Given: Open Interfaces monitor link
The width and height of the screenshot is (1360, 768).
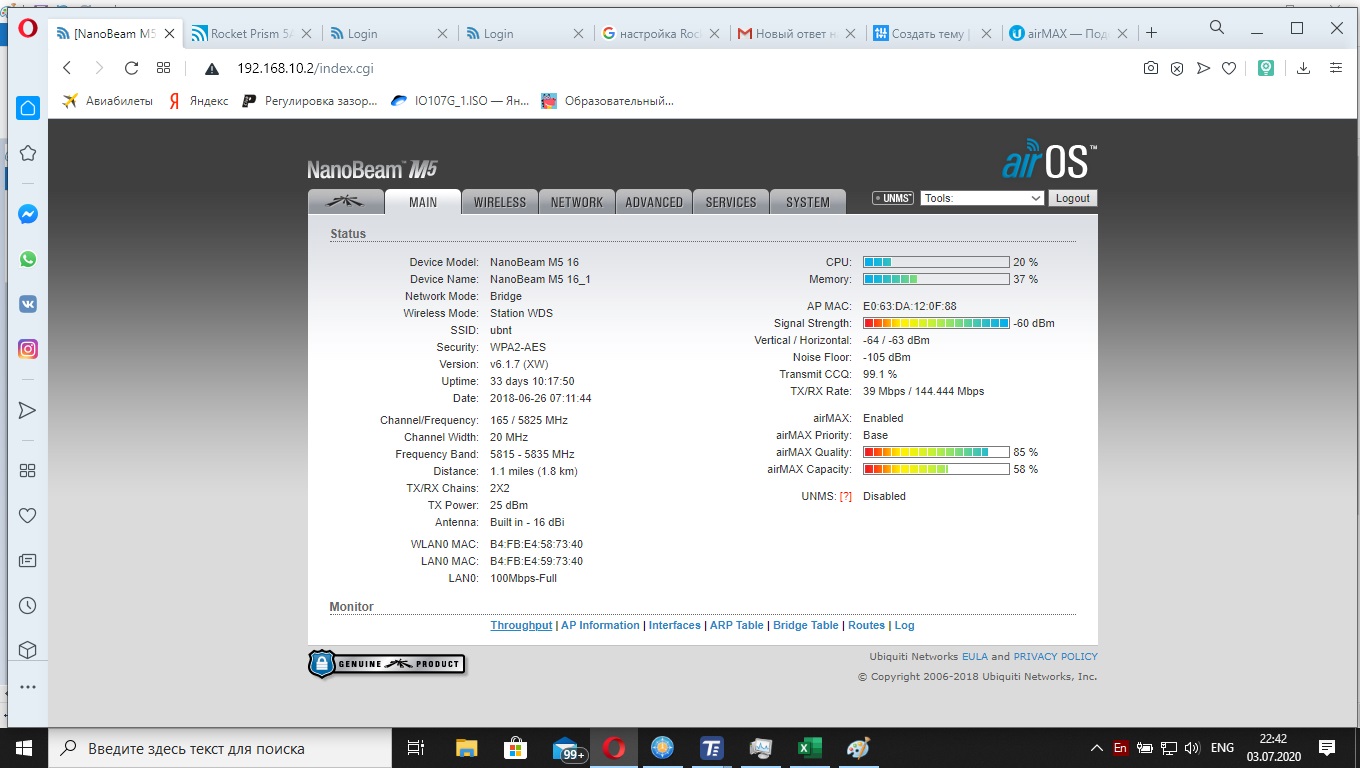Looking at the screenshot, I should [x=675, y=625].
